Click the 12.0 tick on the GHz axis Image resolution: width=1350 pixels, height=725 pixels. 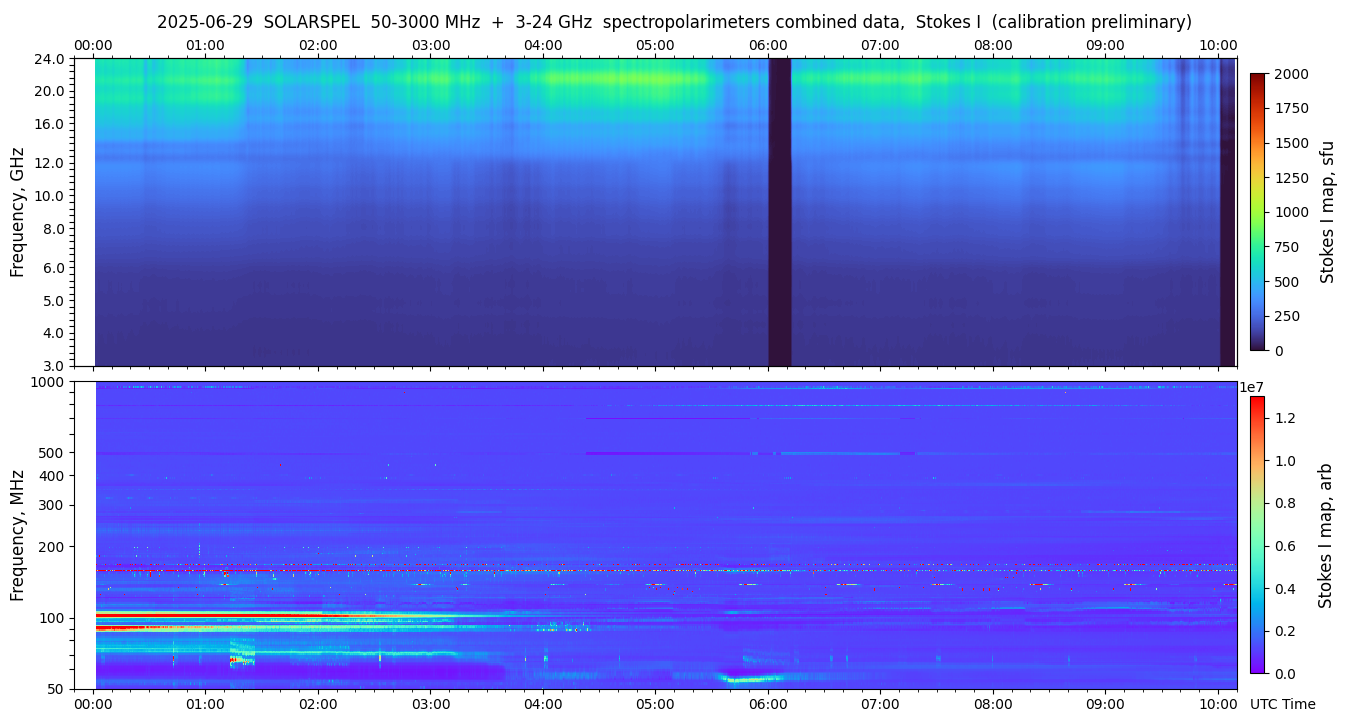click(50, 162)
